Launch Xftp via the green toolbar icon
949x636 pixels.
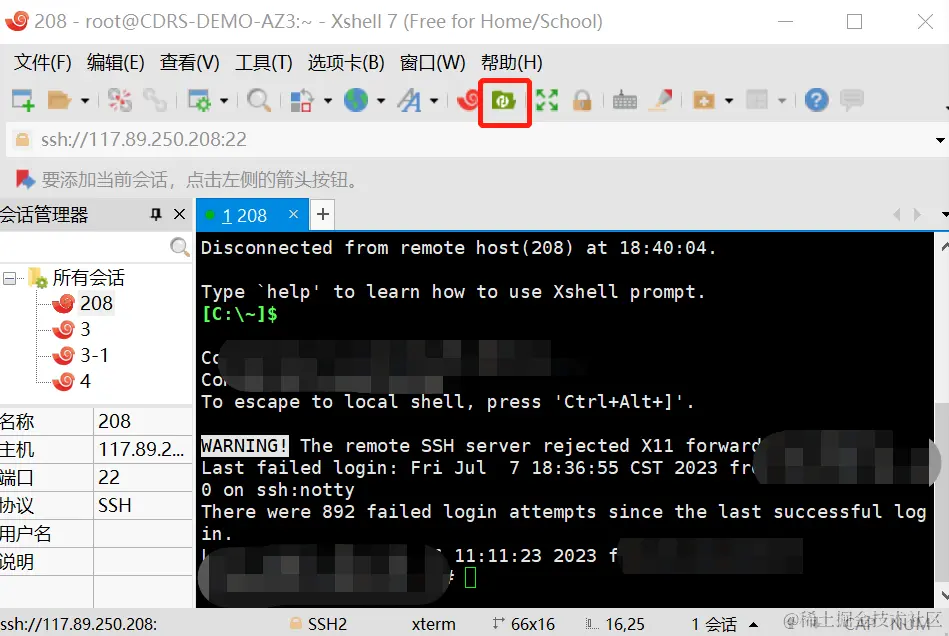pyautogui.click(x=504, y=100)
